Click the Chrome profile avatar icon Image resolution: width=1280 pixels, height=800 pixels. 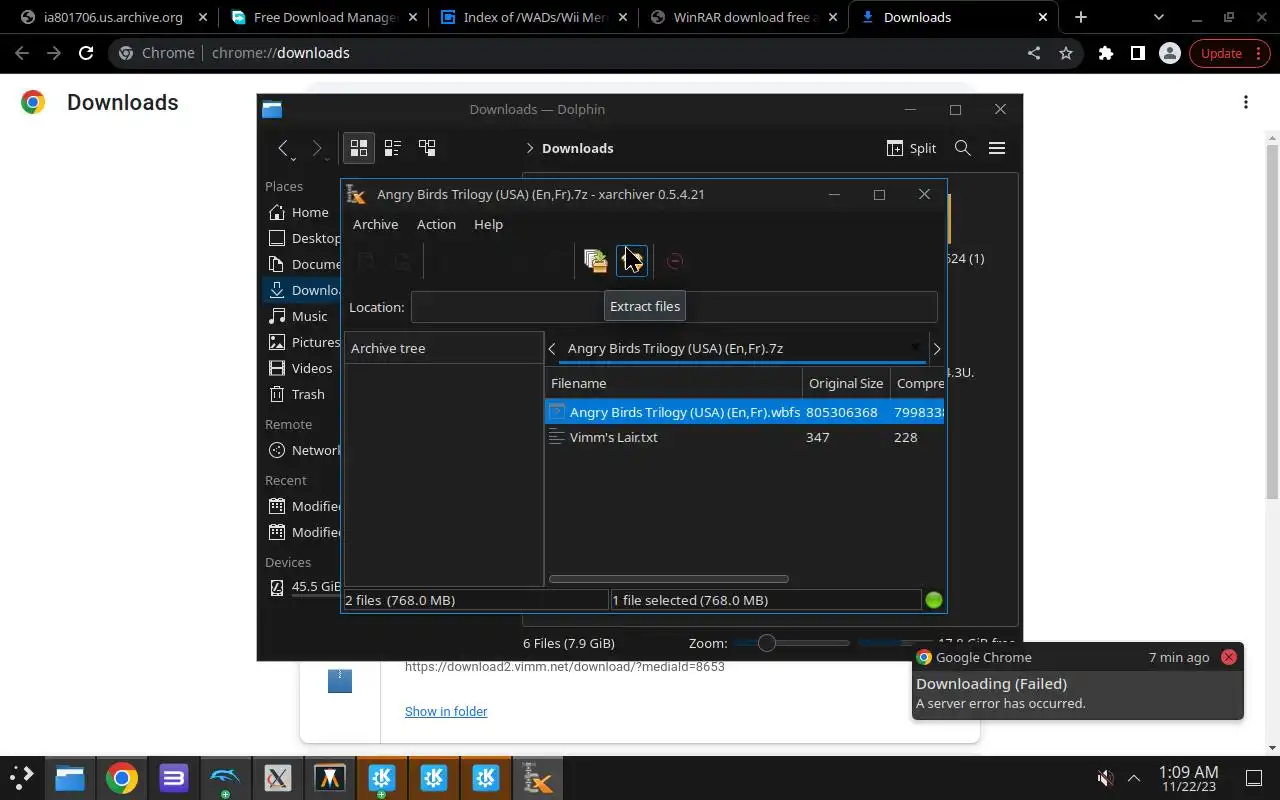(x=1170, y=53)
